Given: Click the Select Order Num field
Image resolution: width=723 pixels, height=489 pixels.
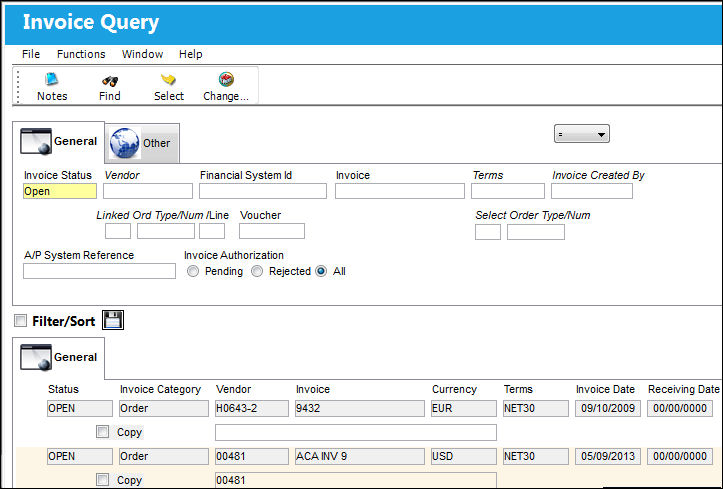Looking at the screenshot, I should (x=536, y=232).
